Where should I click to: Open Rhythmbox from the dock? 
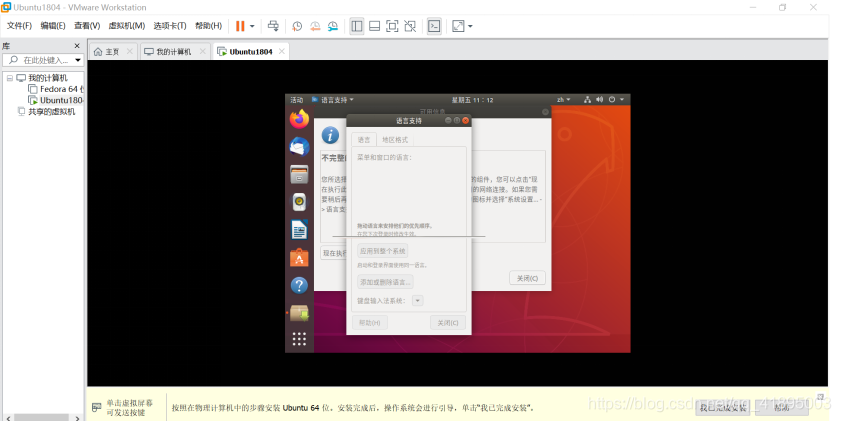click(299, 202)
